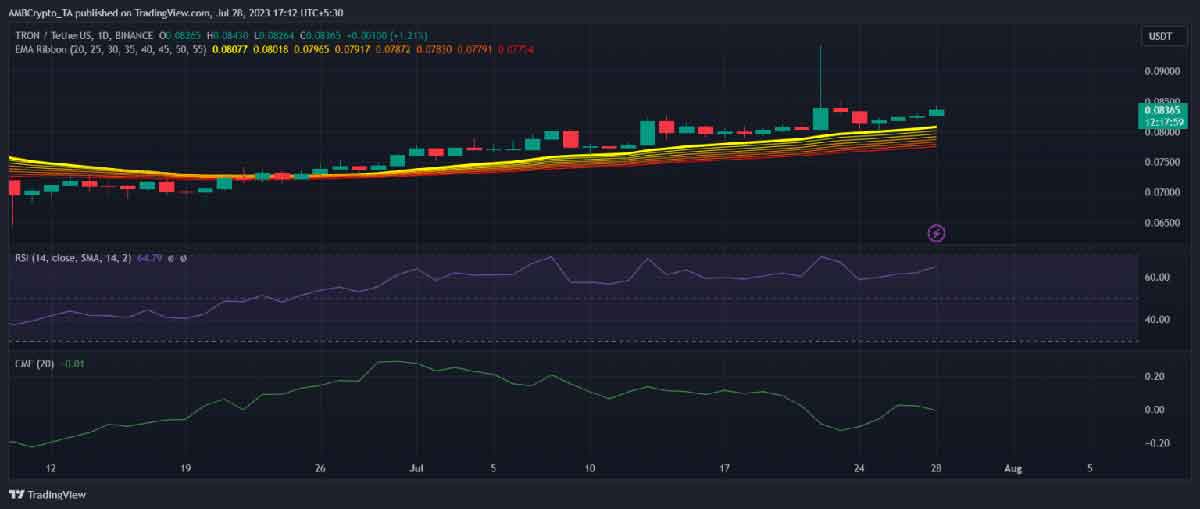Viewport: 1200px width, 509px height.
Task: Click the TradingView logo icon
Action: pos(16,494)
